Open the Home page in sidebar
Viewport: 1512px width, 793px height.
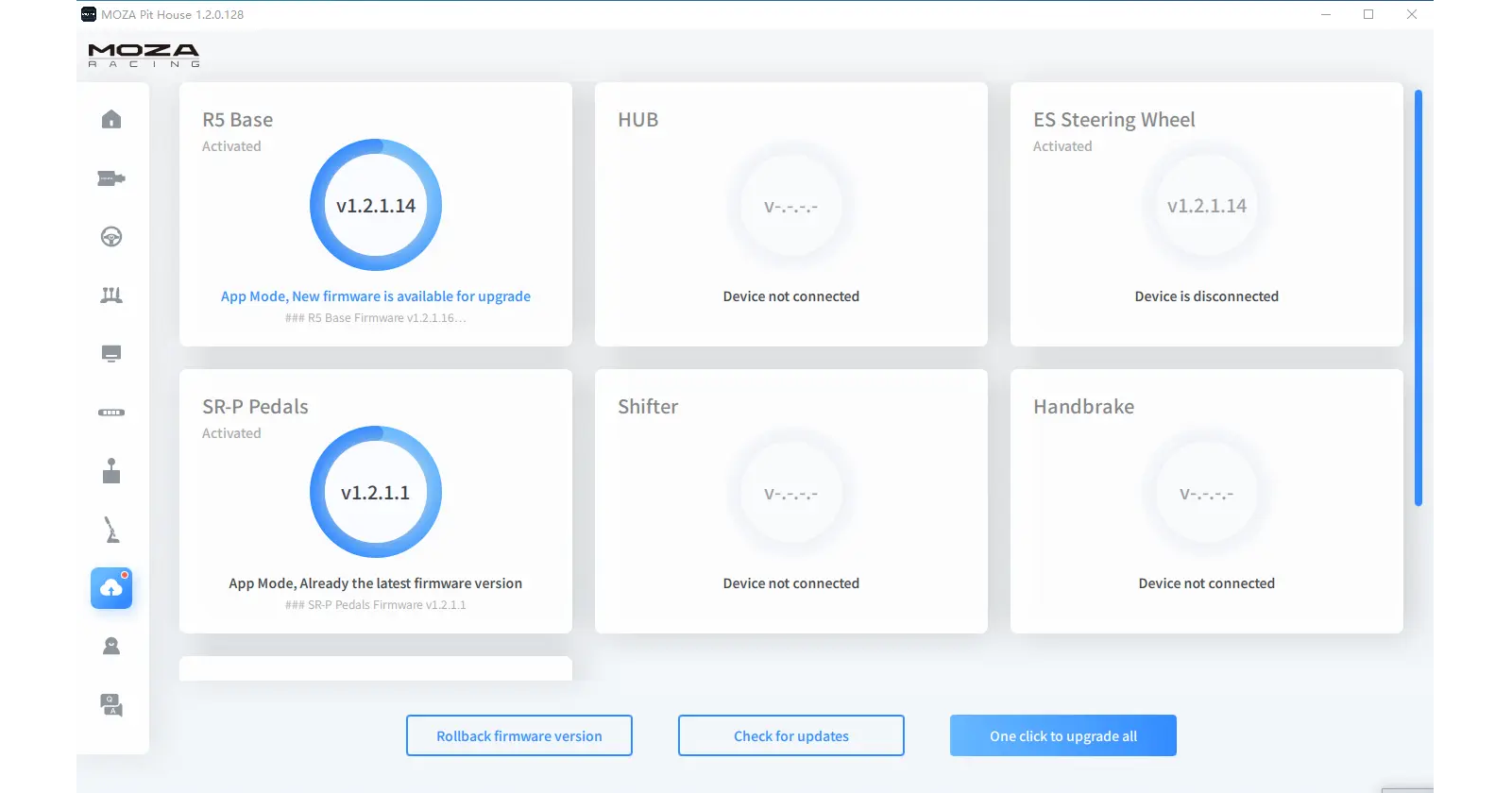pos(111,120)
